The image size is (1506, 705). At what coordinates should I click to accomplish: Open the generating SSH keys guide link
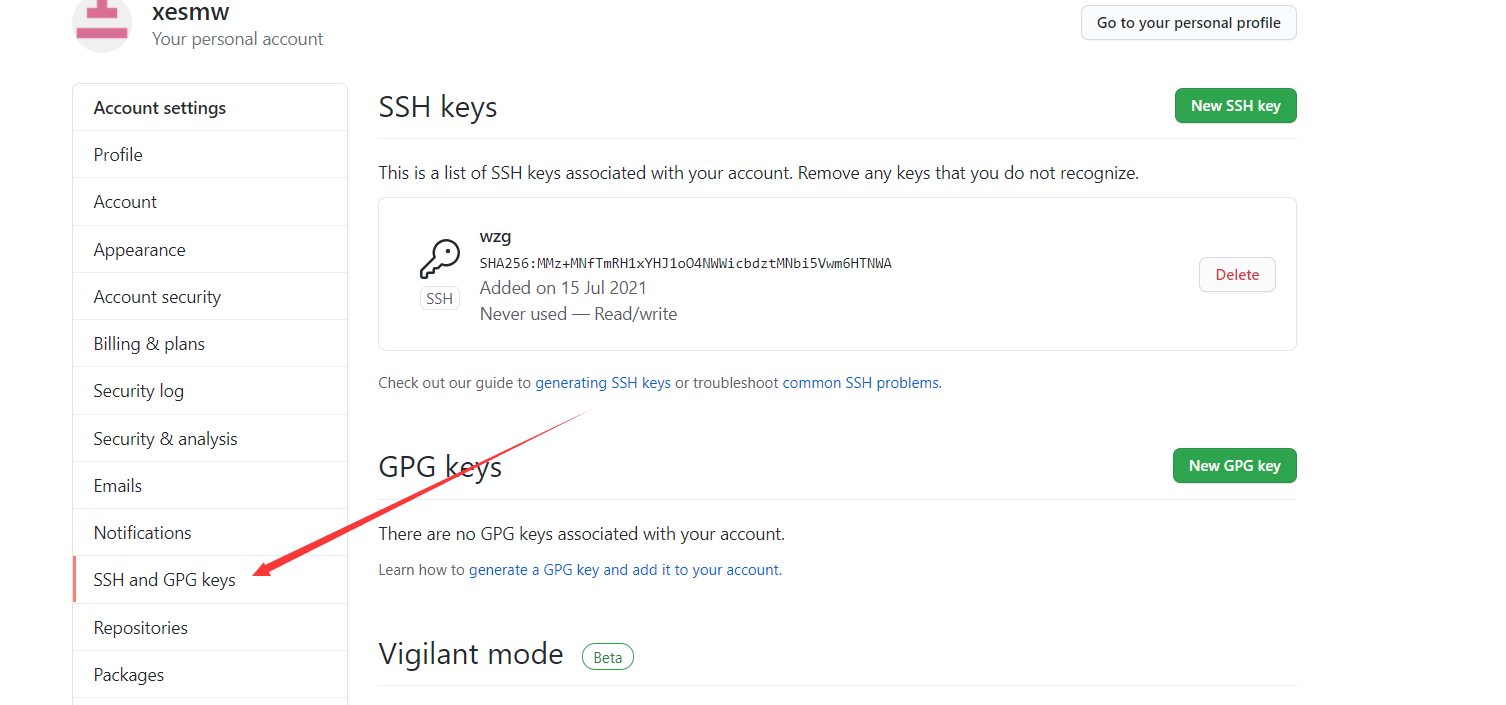603,383
